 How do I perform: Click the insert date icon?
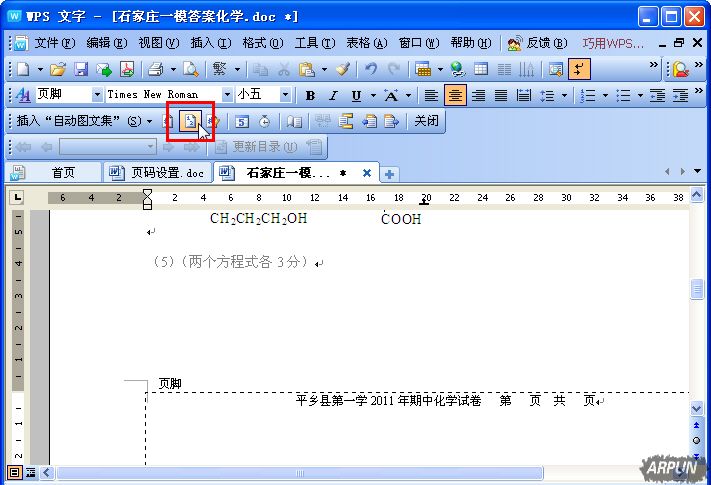pyautogui.click(x=243, y=121)
